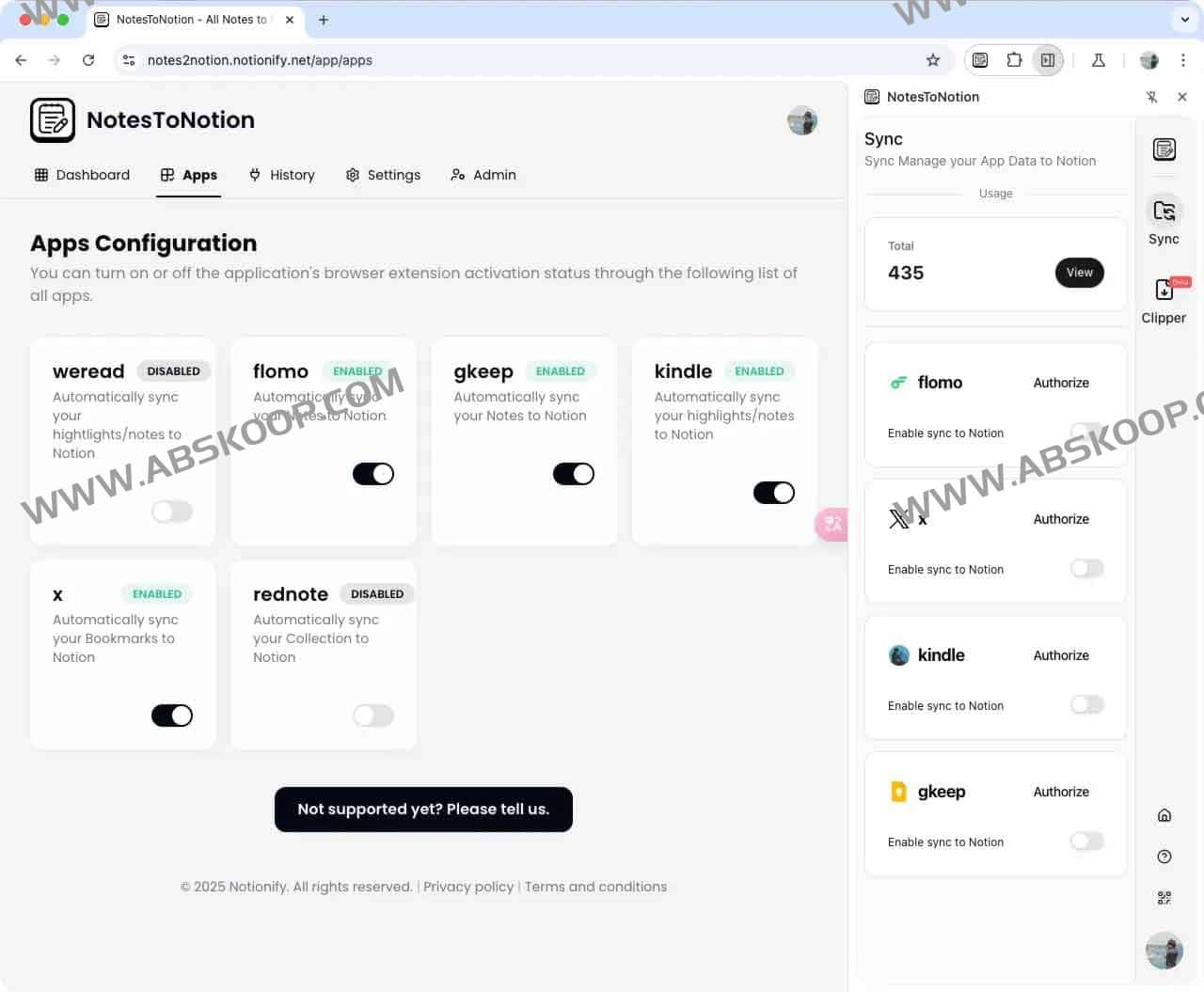Click the profile avatar in the app header
The width and height of the screenshot is (1204, 992).
(801, 119)
